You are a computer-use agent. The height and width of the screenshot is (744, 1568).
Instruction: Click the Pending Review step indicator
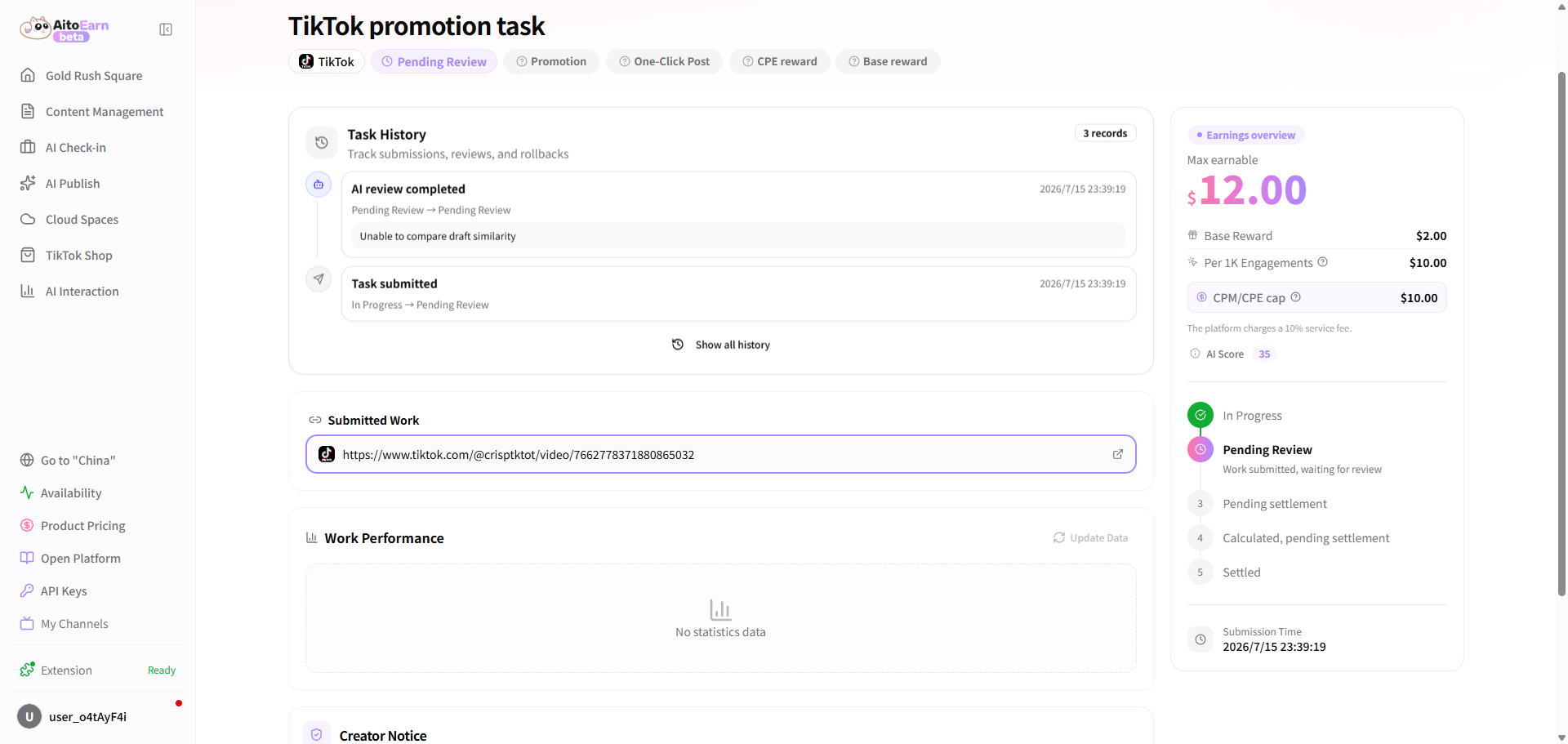[x=1200, y=449]
